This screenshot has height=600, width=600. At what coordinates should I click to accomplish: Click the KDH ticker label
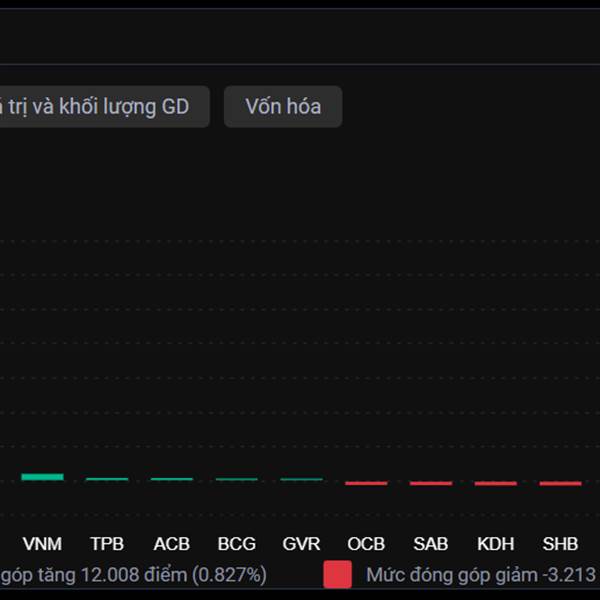pos(496,544)
